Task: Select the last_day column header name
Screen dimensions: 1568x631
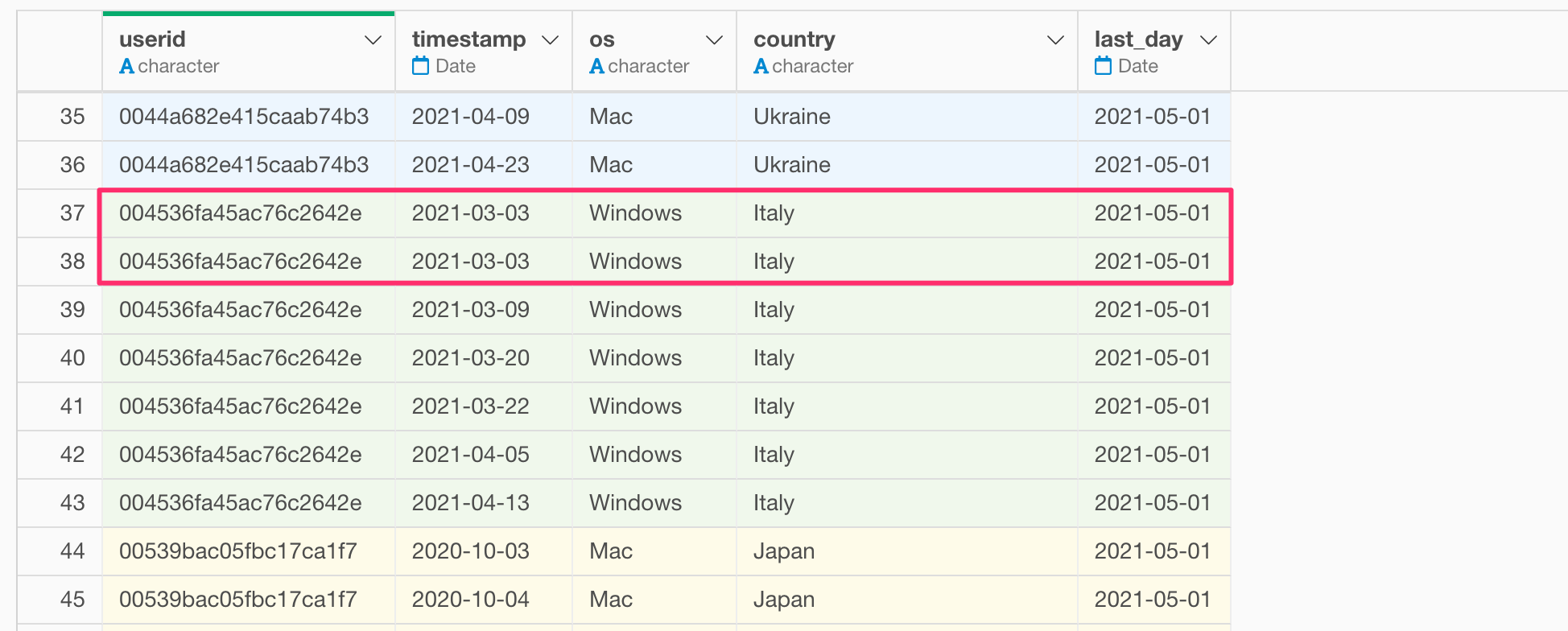Action: (x=1138, y=39)
